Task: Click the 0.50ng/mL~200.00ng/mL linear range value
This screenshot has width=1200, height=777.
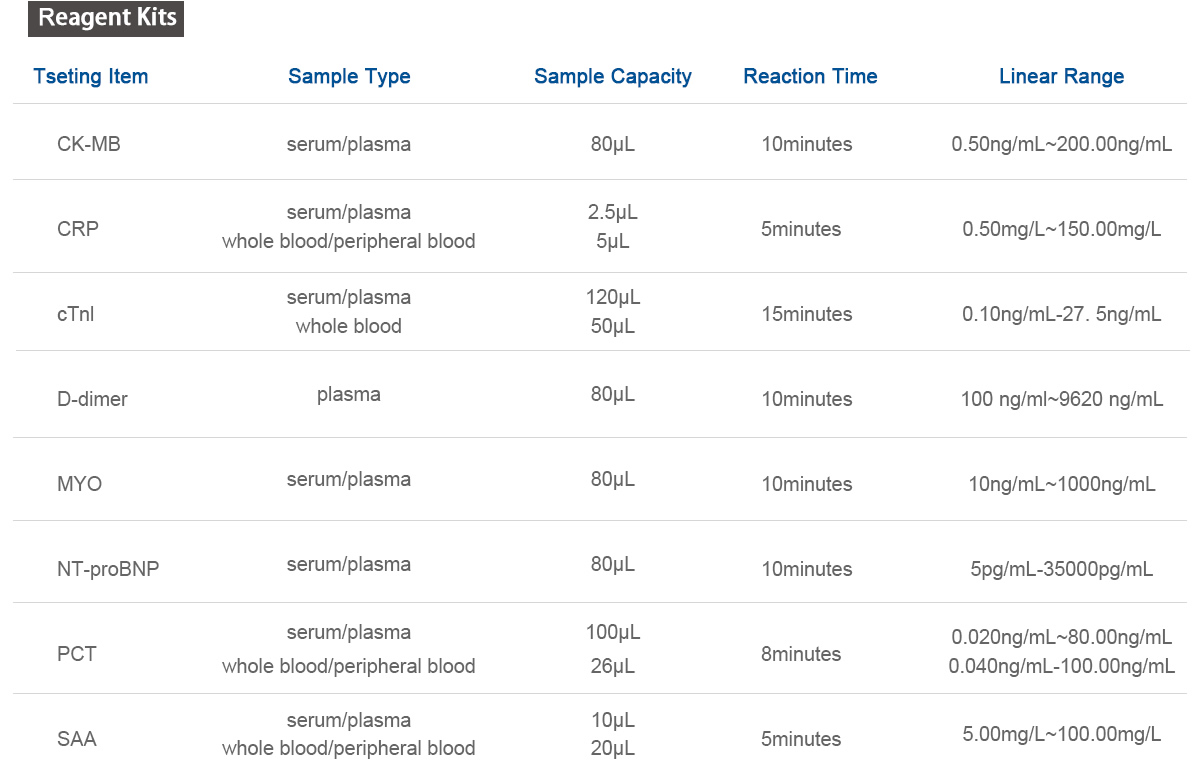Action: [x=1061, y=144]
